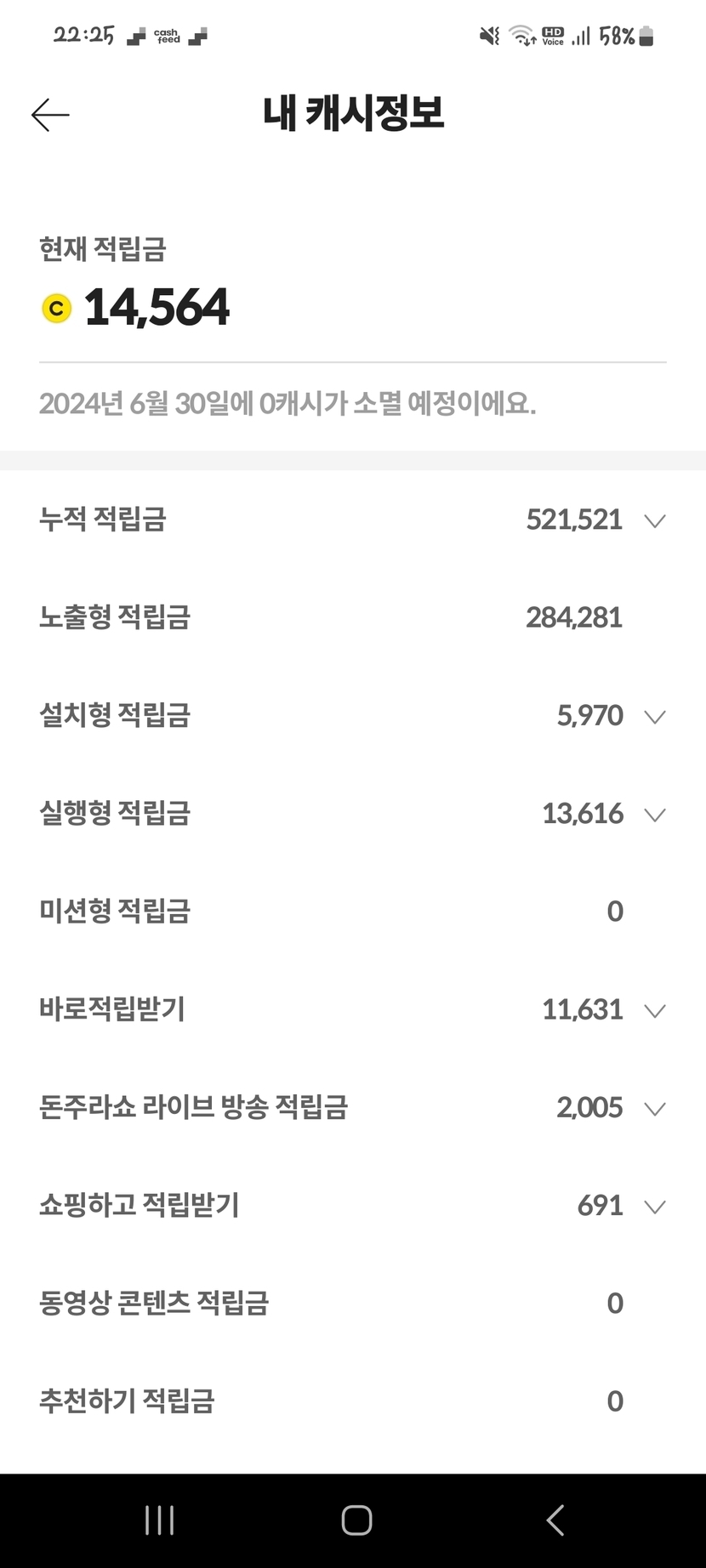Expand the 바로적립받기 breakdown
This screenshot has width=706, height=1568.
(x=654, y=1010)
